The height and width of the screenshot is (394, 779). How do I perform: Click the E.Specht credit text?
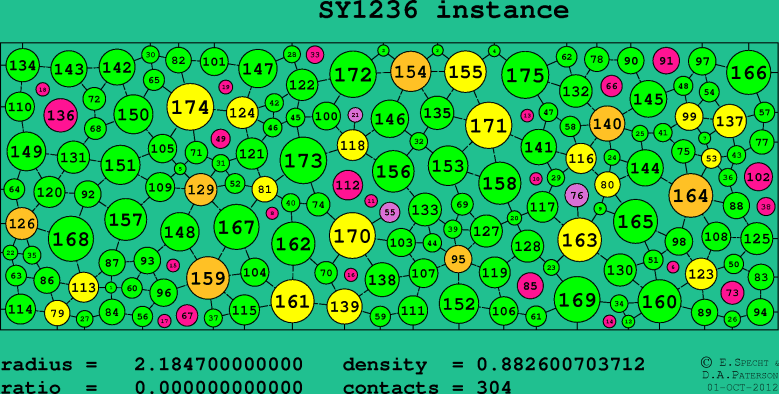click(x=741, y=363)
